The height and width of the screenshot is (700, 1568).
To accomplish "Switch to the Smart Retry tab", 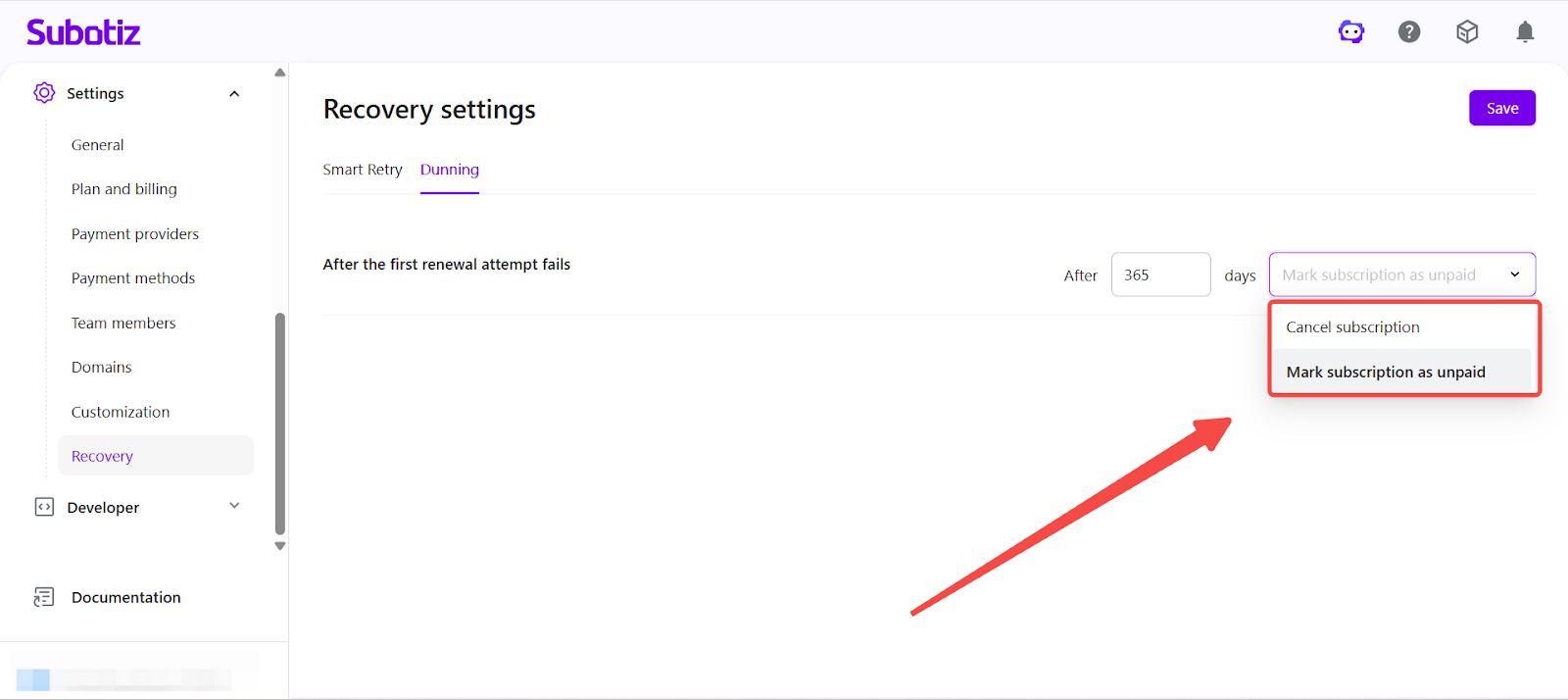I will 363,170.
